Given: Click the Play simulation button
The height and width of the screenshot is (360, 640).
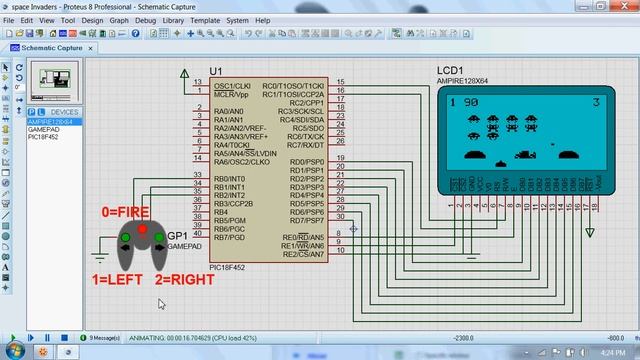Looking at the screenshot, I should click(x=13, y=338).
